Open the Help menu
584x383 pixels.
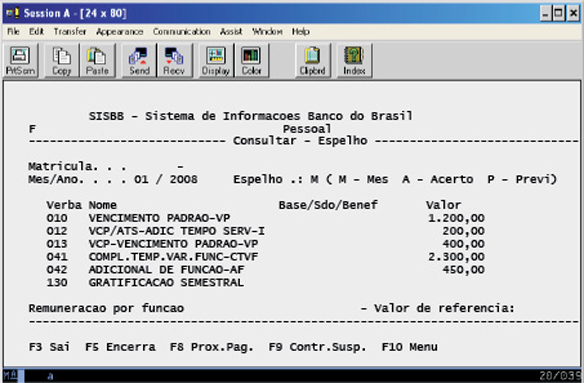301,32
